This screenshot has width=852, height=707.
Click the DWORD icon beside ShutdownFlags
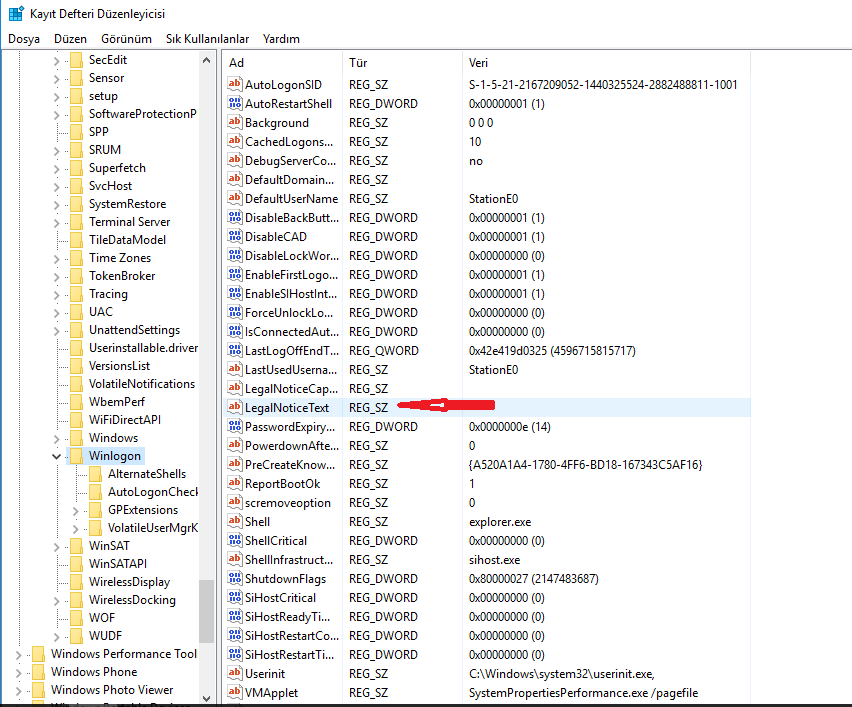click(235, 579)
